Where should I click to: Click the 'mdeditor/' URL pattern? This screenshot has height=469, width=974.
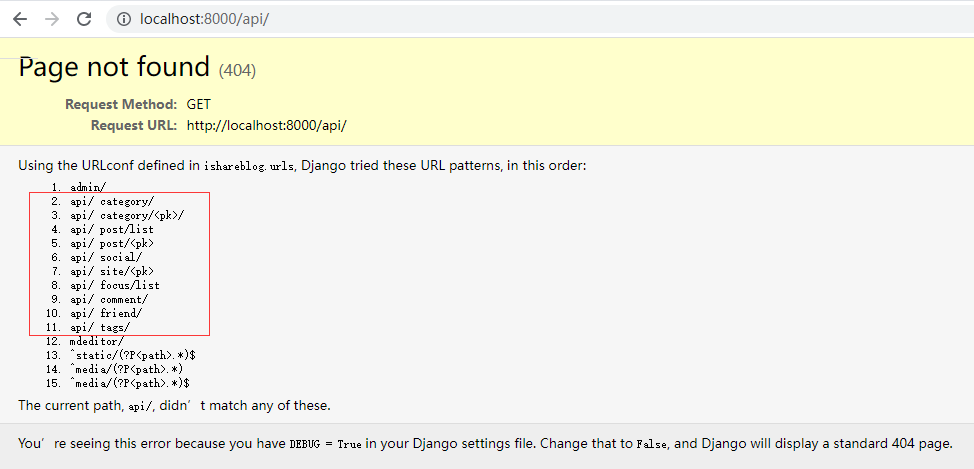coord(97,341)
